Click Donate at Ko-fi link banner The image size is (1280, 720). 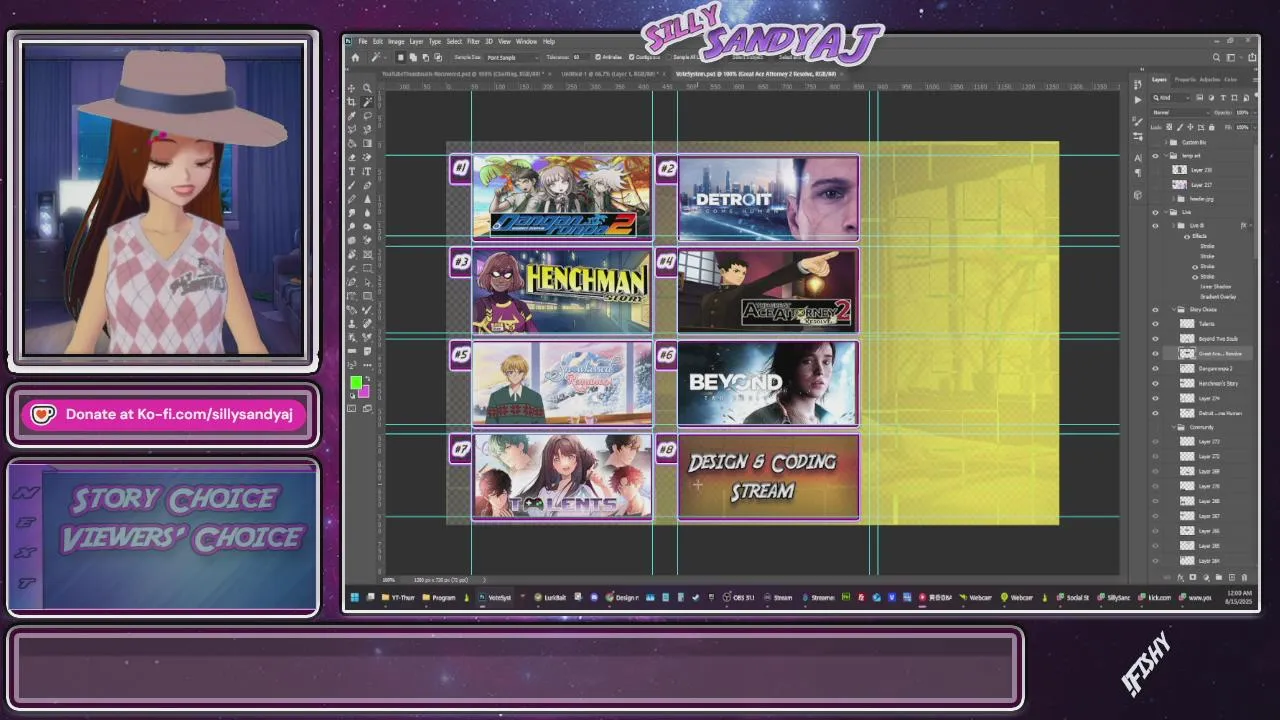click(162, 414)
